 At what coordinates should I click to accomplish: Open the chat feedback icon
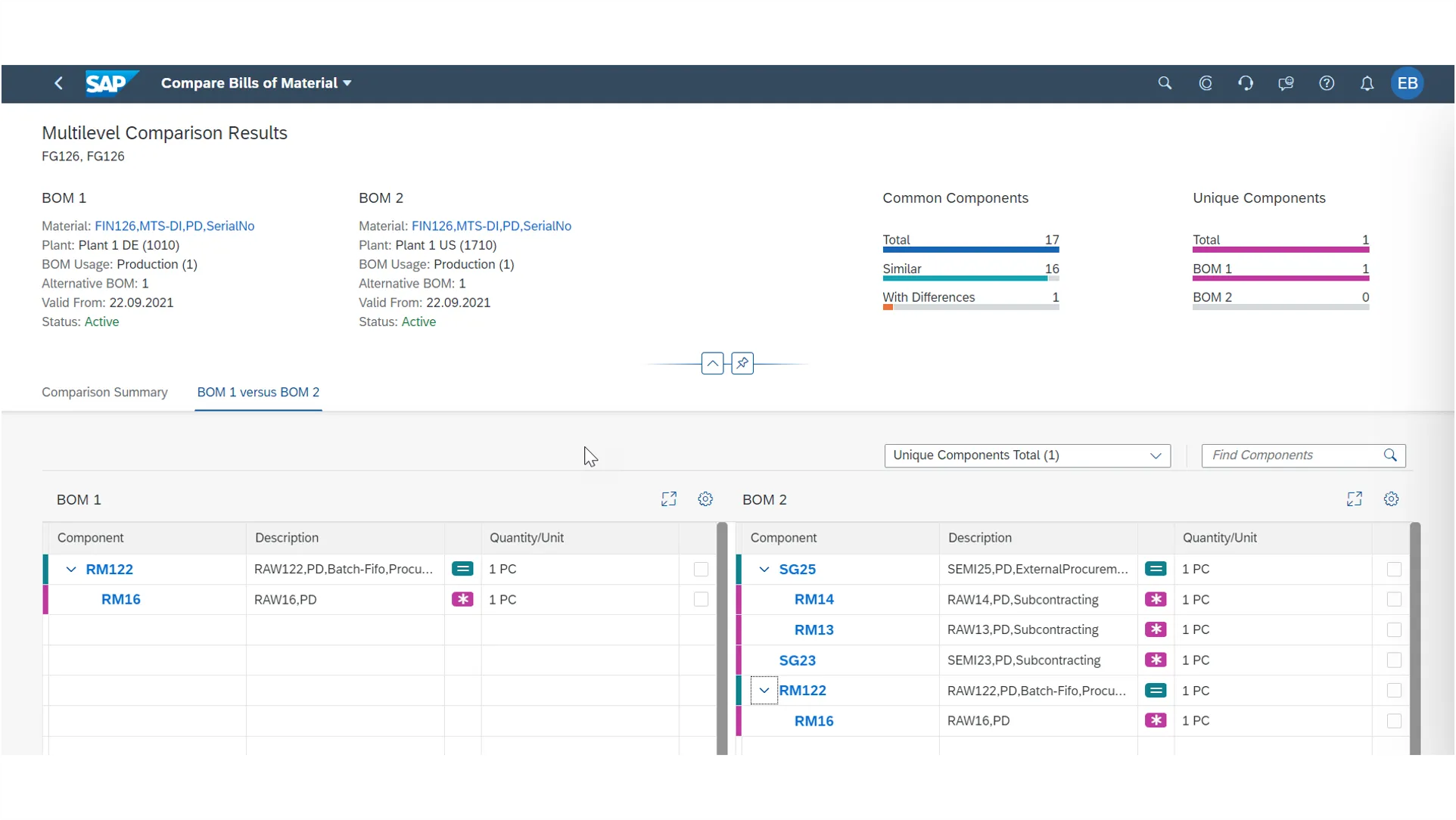coord(1286,83)
